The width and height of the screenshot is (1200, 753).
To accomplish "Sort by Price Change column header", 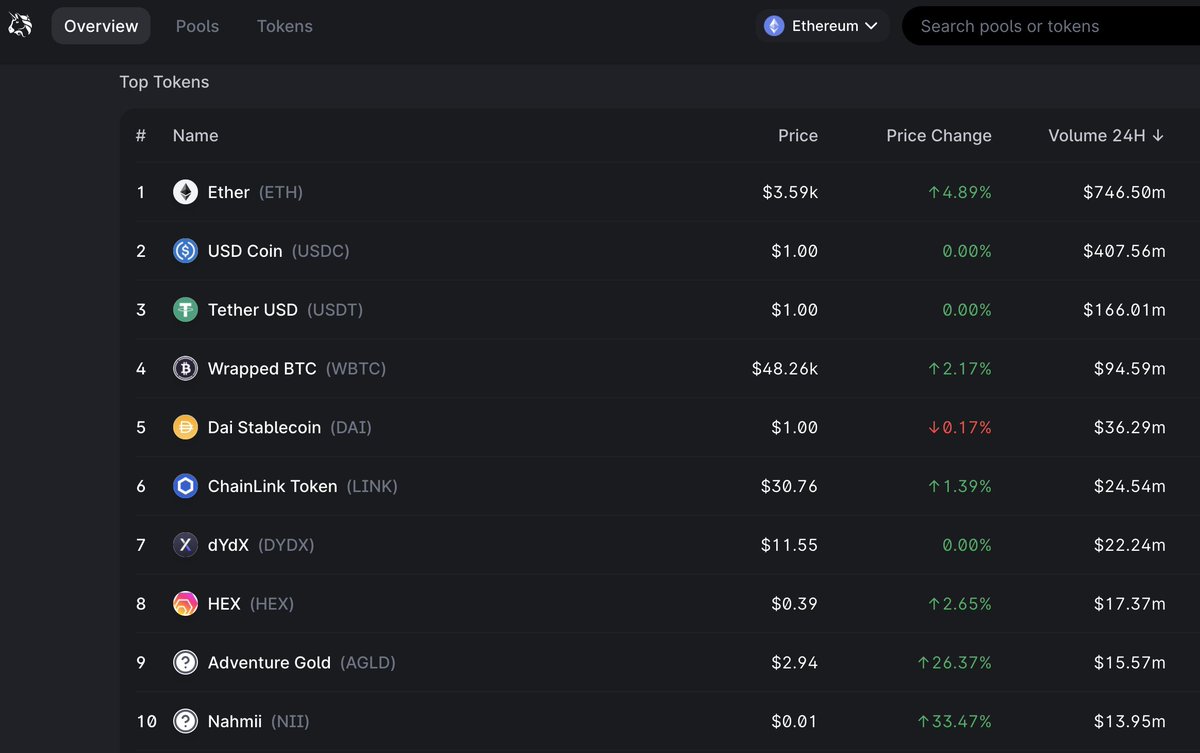I will tap(939, 136).
